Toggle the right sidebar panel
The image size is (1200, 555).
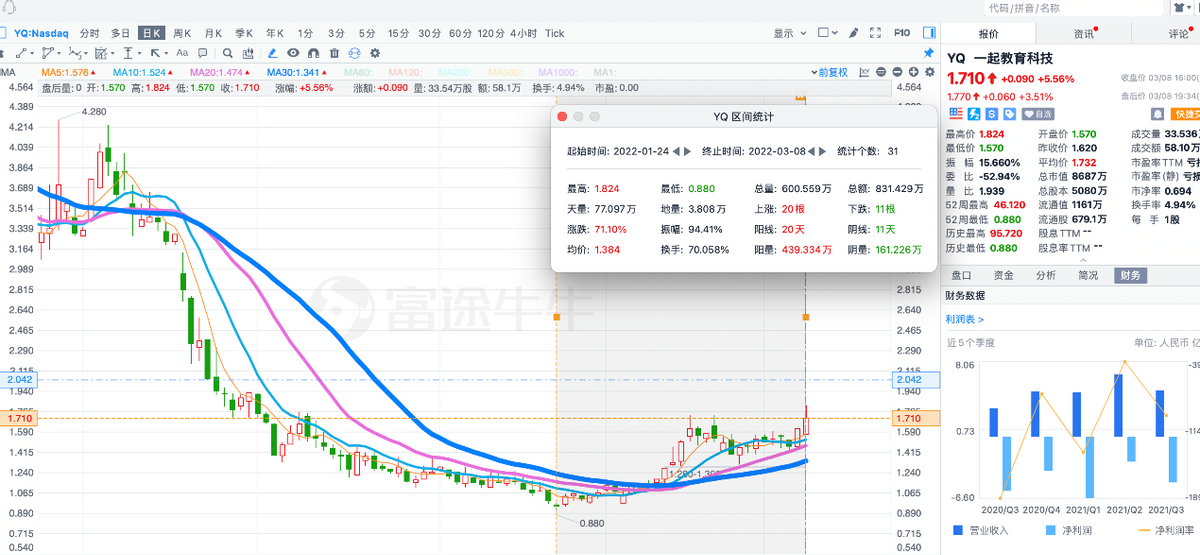tap(929, 33)
